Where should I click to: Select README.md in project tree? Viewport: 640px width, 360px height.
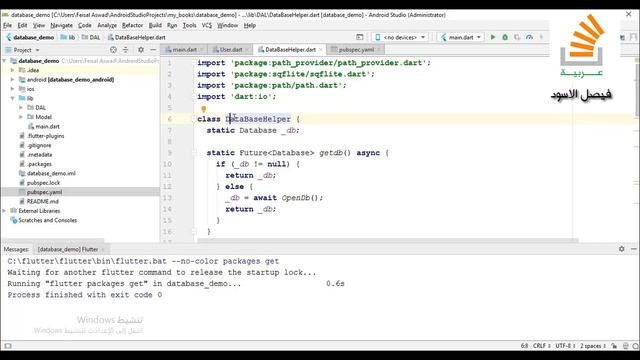(42, 202)
